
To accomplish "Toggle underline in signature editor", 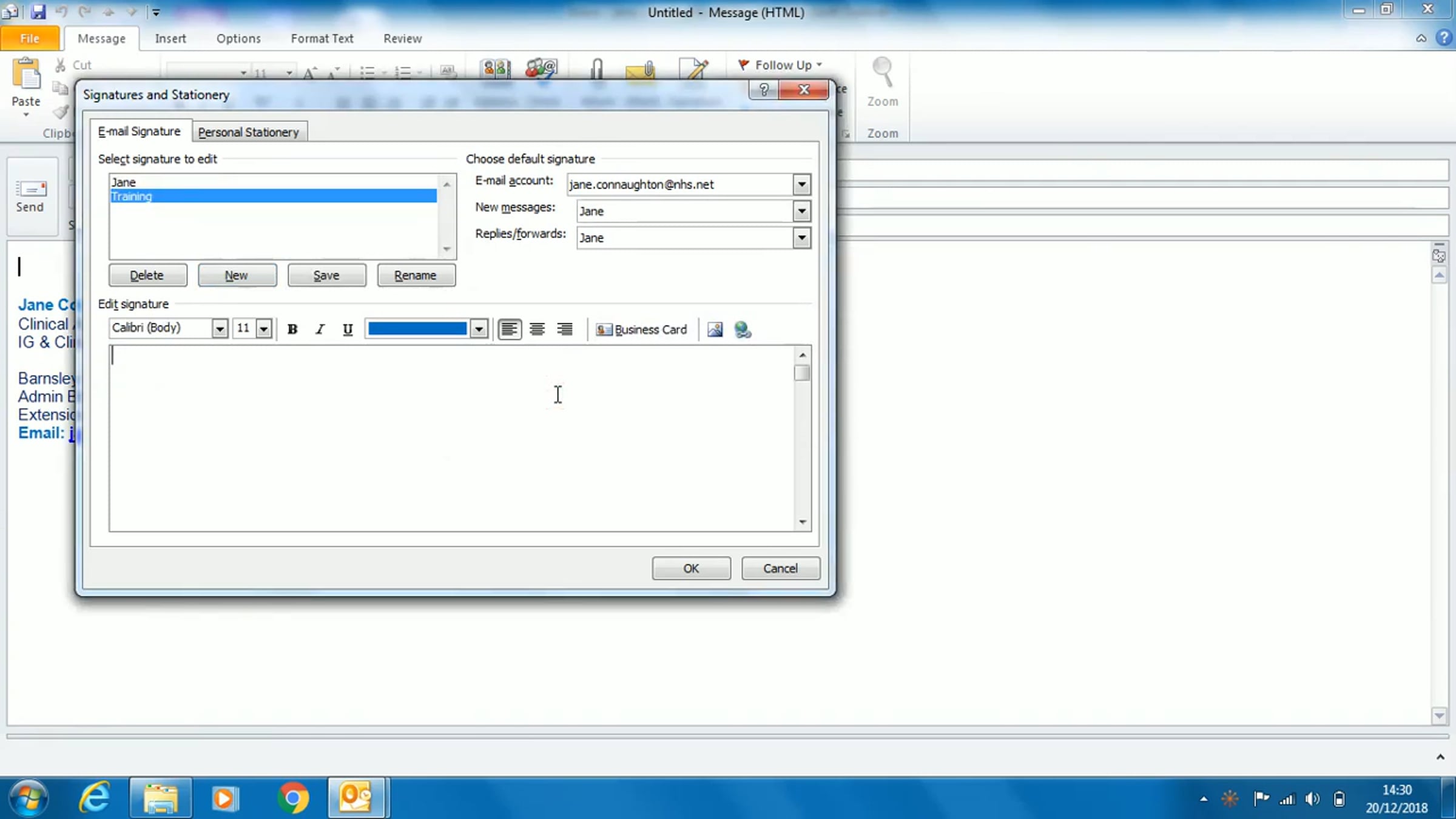I will pos(348,329).
